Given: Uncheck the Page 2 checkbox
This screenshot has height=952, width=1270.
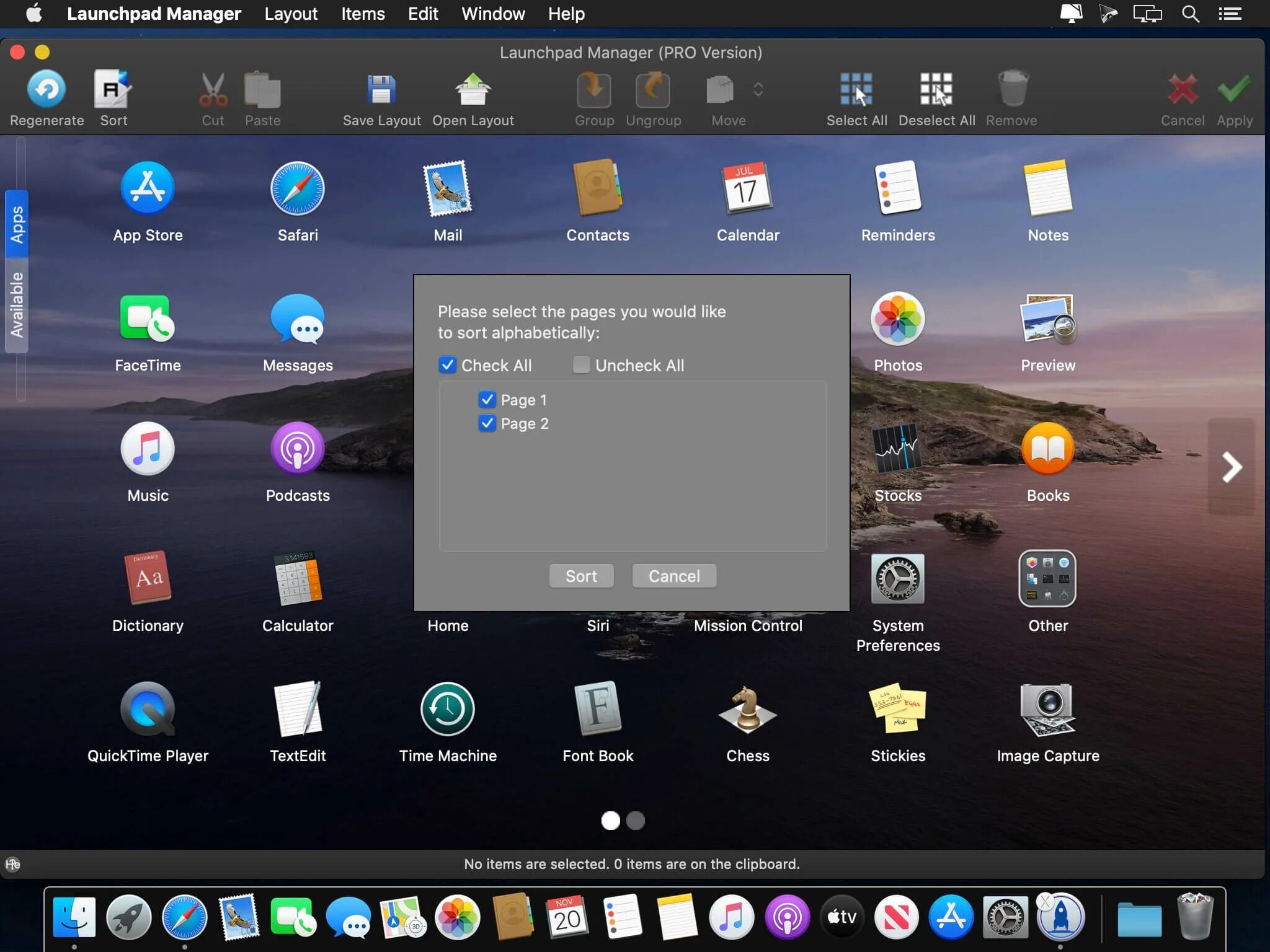Looking at the screenshot, I should coord(487,423).
